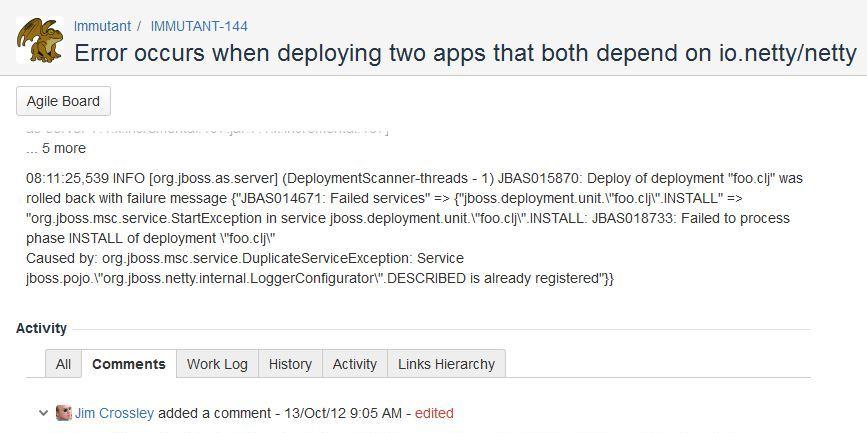Open the Work Log tab
The width and height of the screenshot is (867, 433).
pyautogui.click(x=217, y=364)
